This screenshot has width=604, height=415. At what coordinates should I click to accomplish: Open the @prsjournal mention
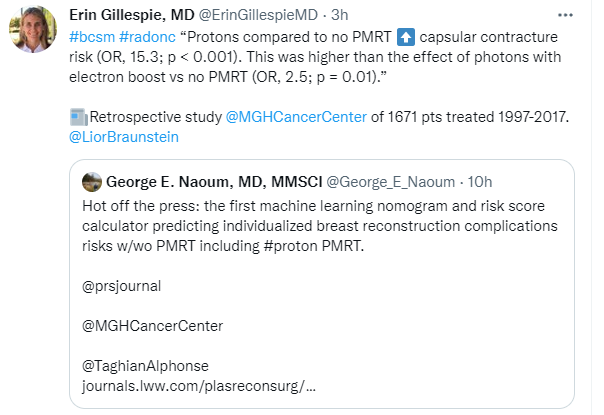(x=121, y=287)
